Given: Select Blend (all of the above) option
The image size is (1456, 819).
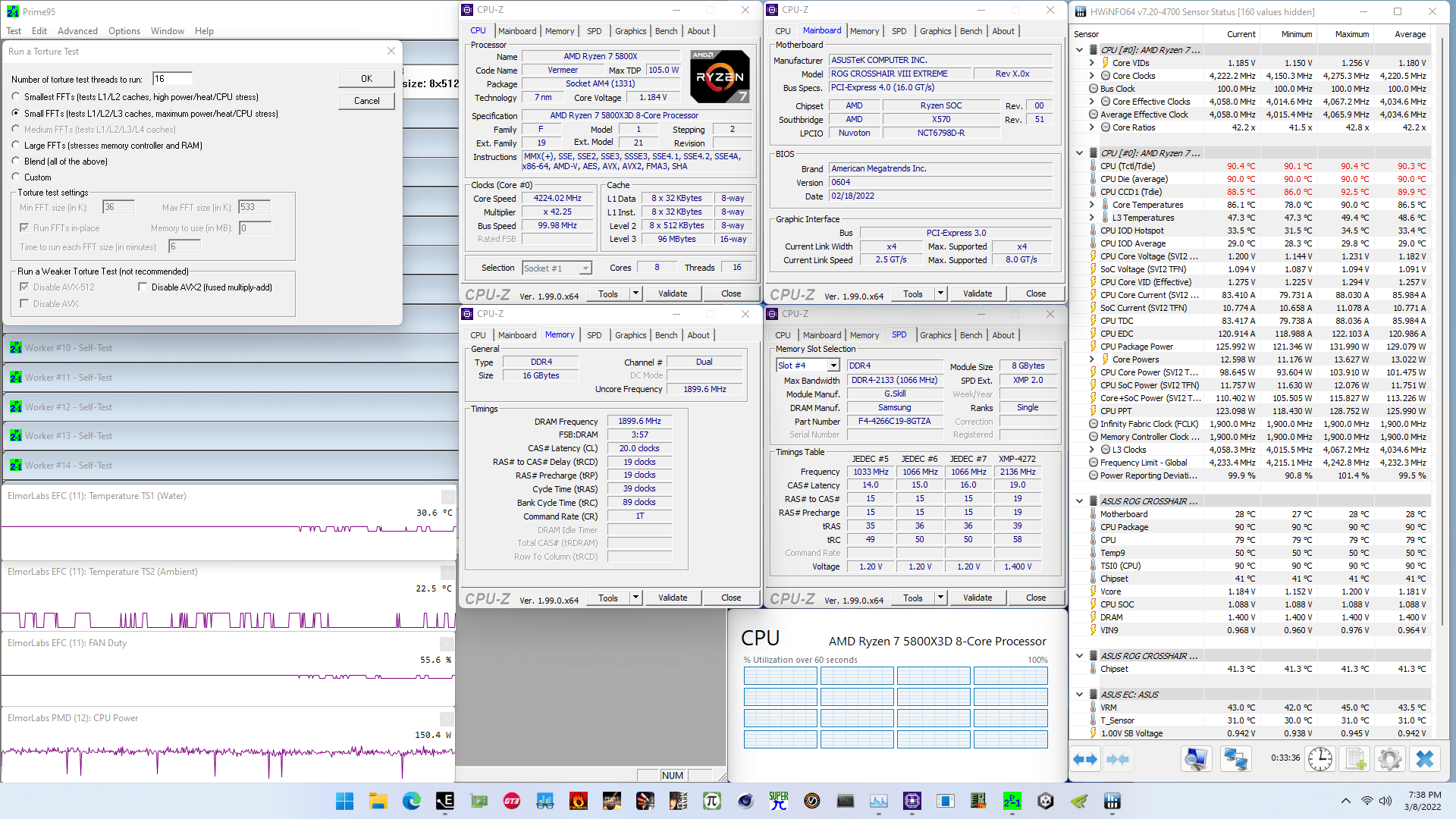Looking at the screenshot, I should (x=16, y=161).
